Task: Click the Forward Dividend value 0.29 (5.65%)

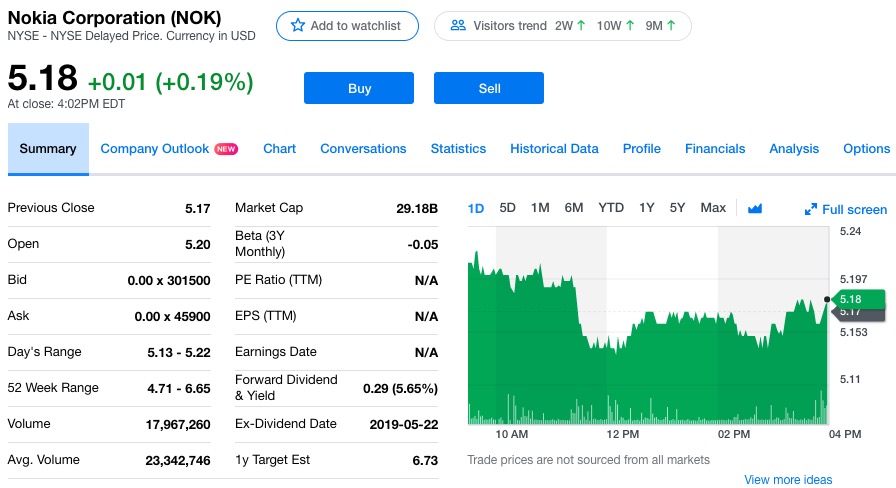Action: point(401,389)
